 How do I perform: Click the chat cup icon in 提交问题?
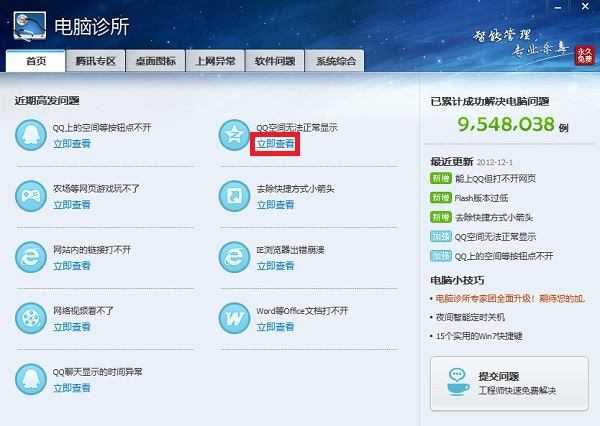click(x=458, y=382)
